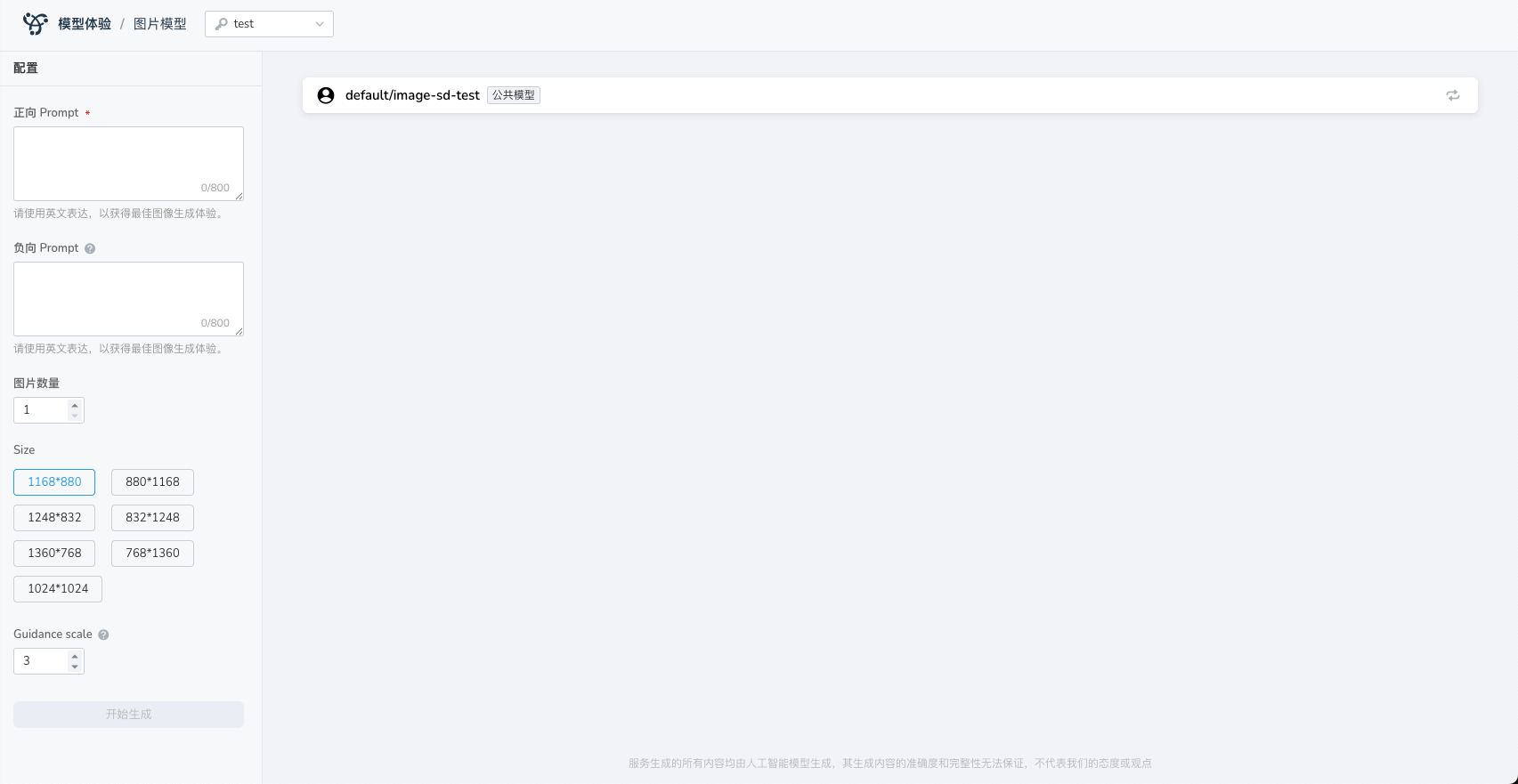Click the 图片模型 breadcrumb item

coord(160,24)
